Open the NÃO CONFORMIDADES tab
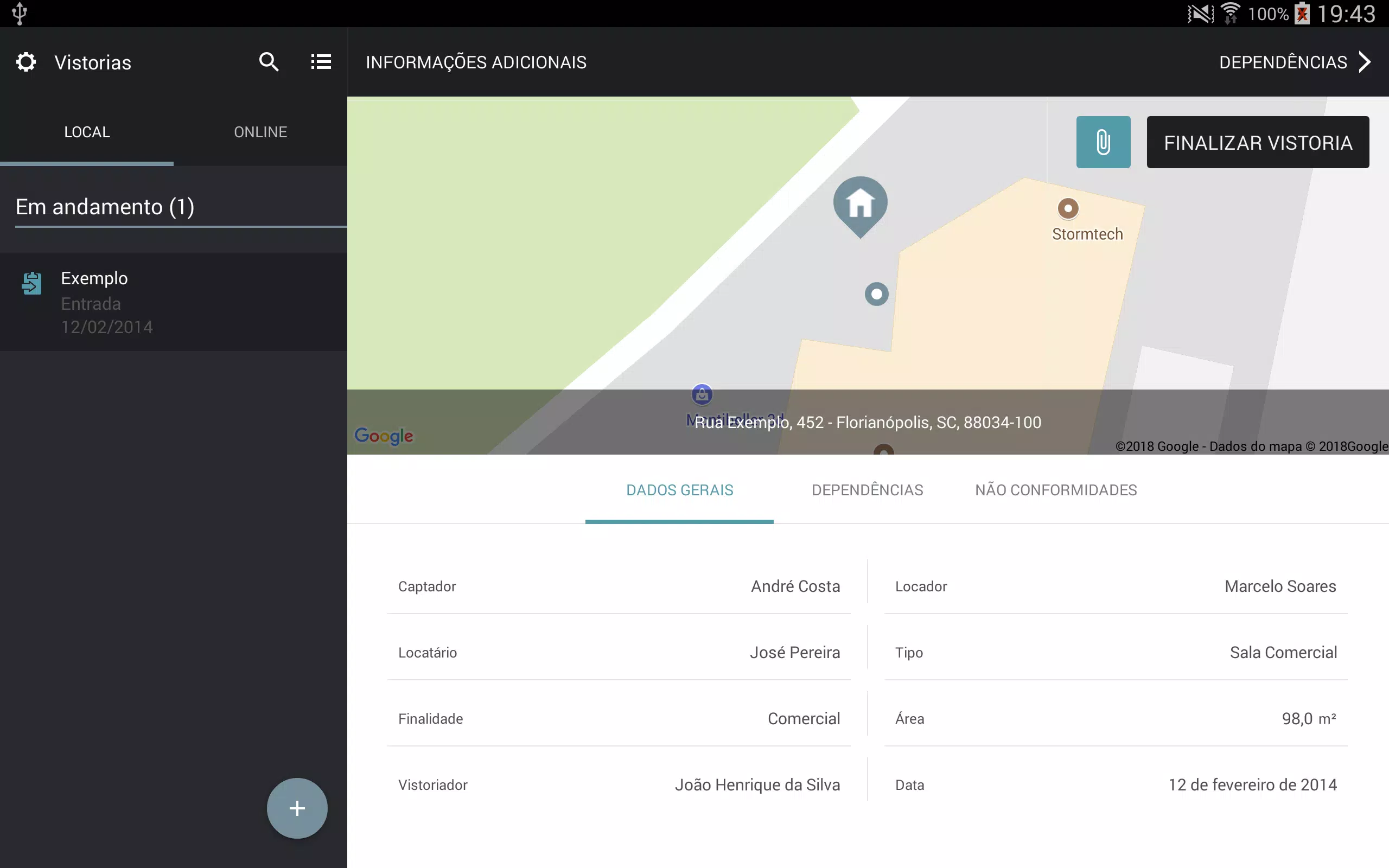The image size is (1389, 868). 1055,490
